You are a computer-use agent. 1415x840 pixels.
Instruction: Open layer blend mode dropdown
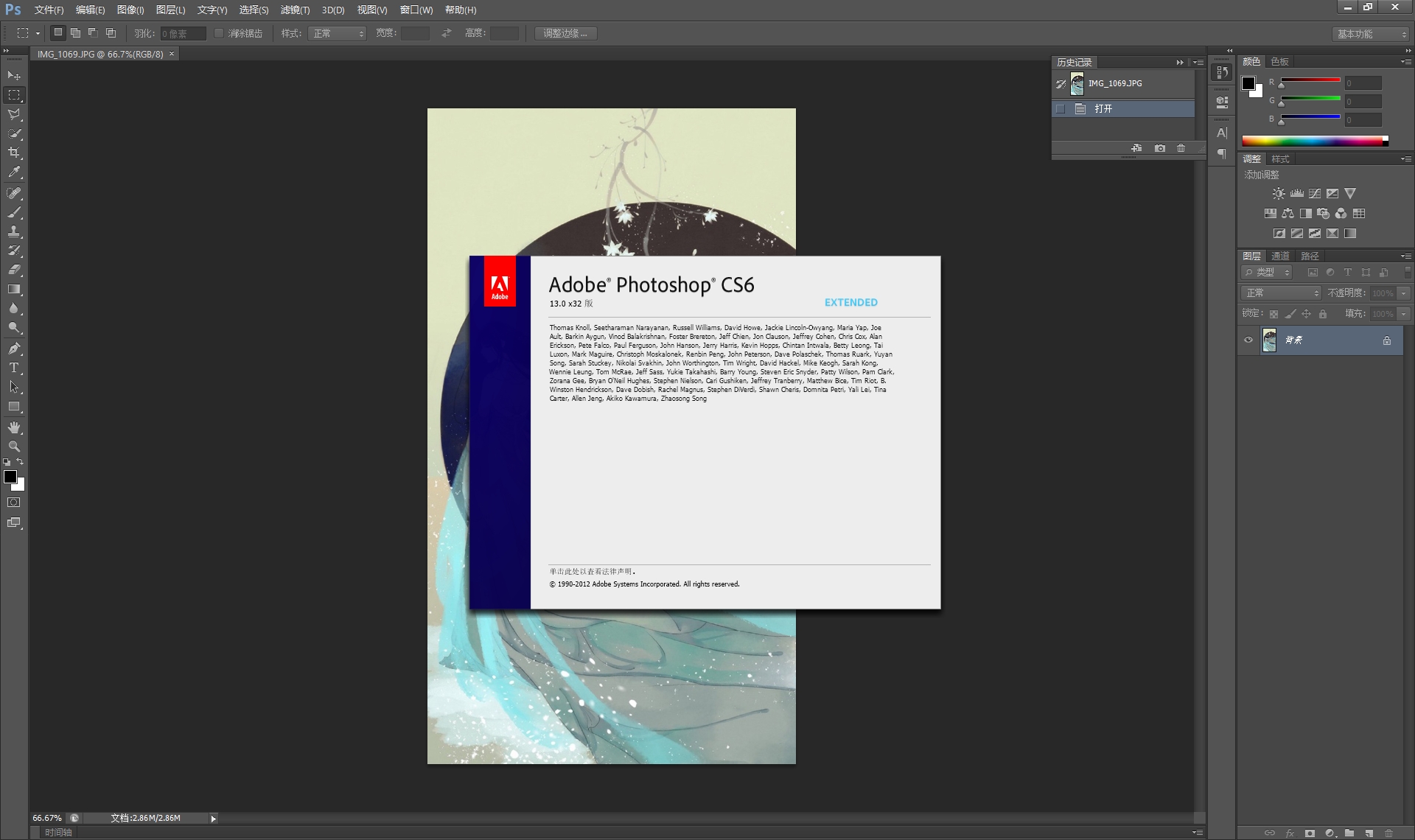(x=1281, y=293)
